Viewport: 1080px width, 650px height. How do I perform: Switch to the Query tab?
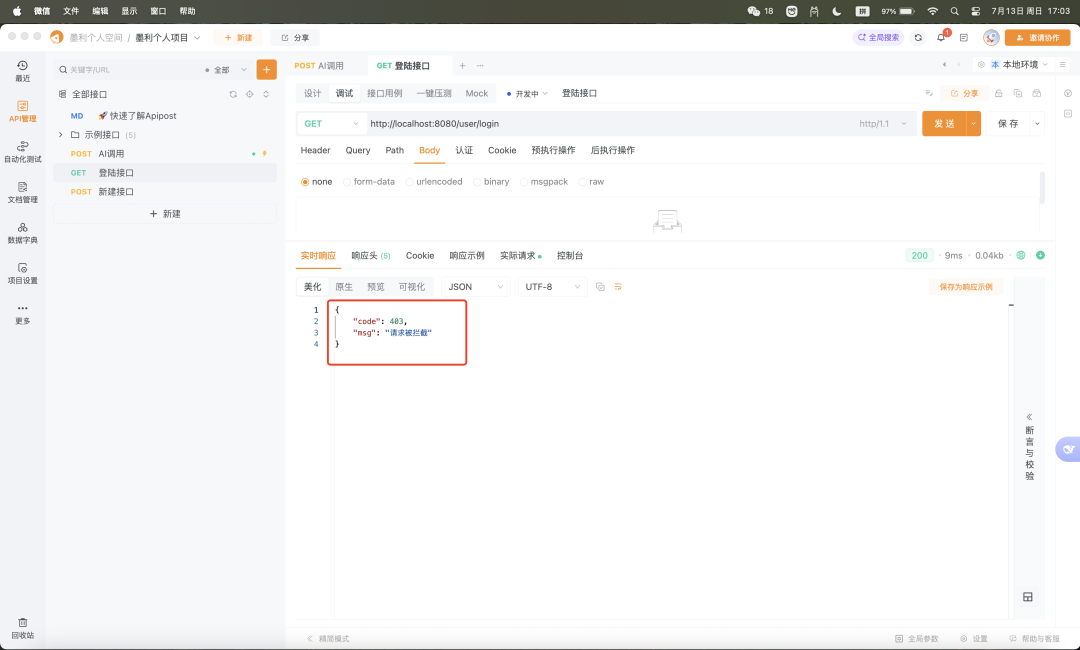point(357,150)
